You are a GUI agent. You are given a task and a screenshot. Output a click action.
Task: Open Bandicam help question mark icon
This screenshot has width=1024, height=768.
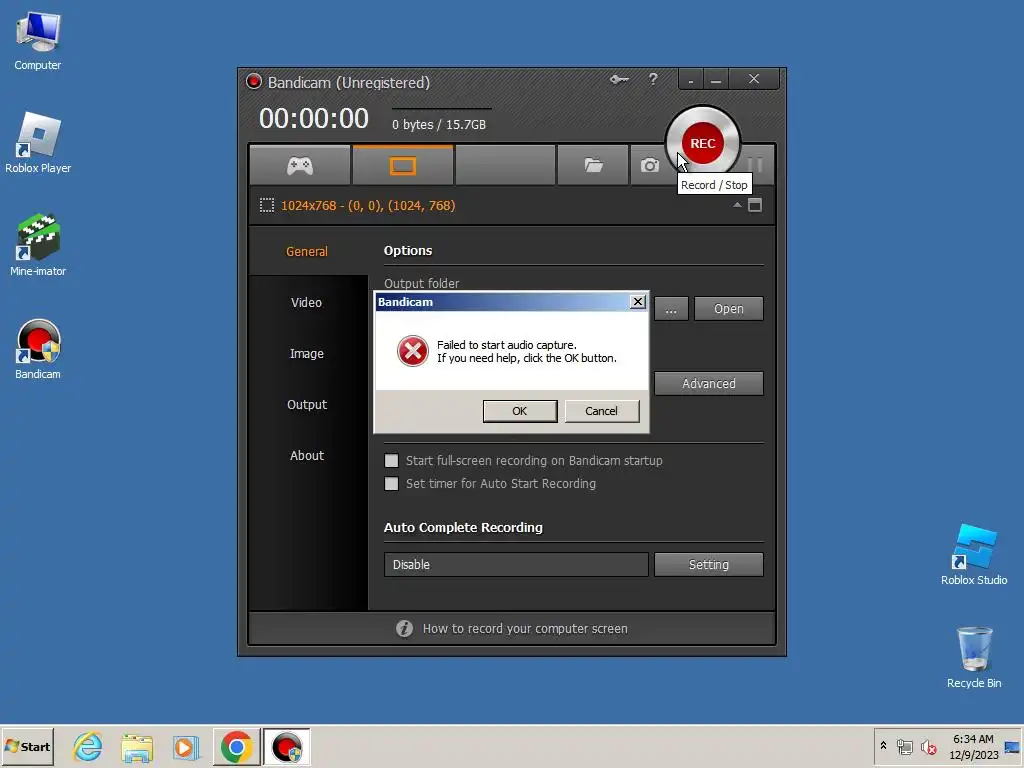coord(653,80)
